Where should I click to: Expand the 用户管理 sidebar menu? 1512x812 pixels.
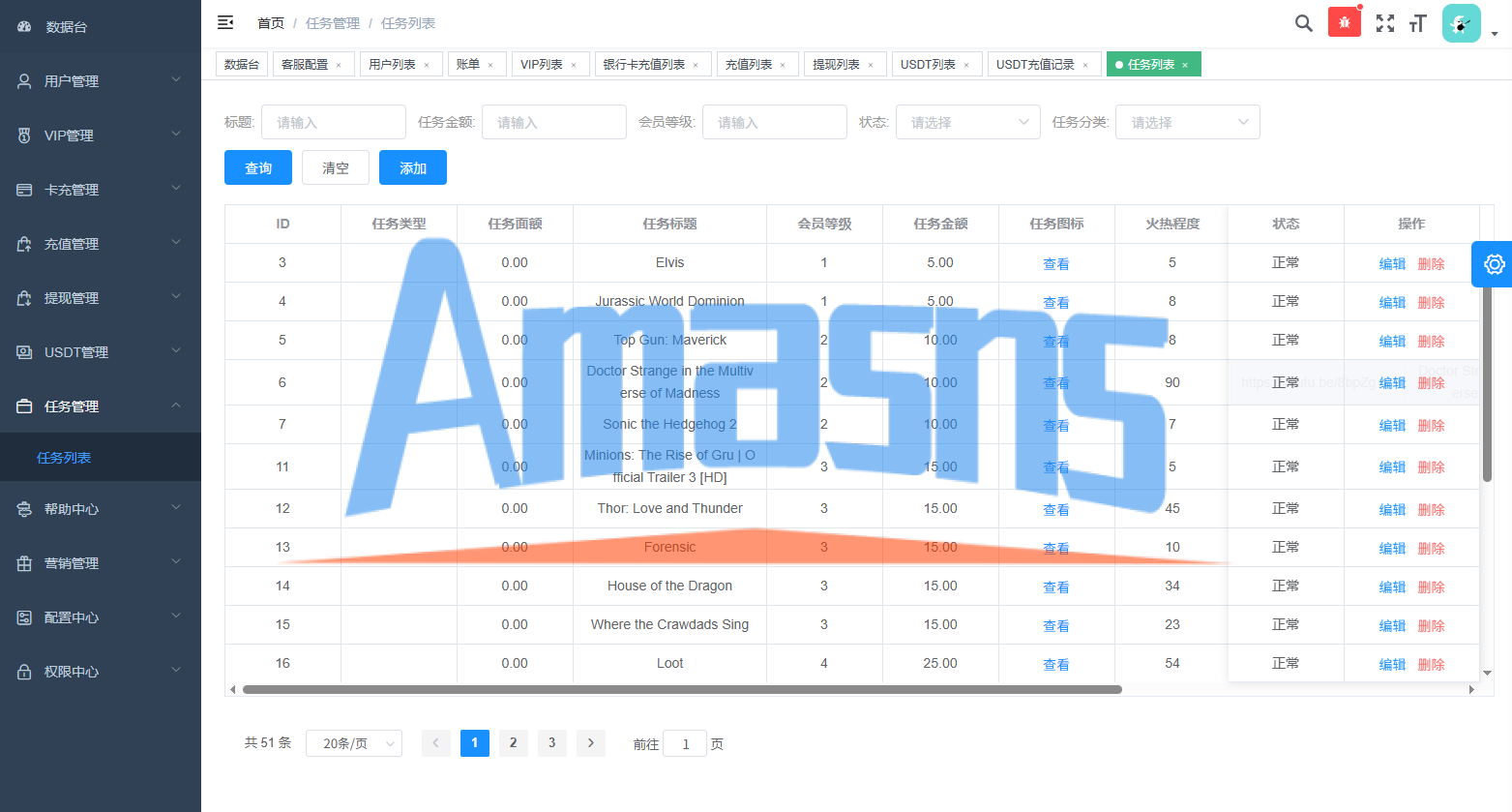pyautogui.click(x=101, y=81)
